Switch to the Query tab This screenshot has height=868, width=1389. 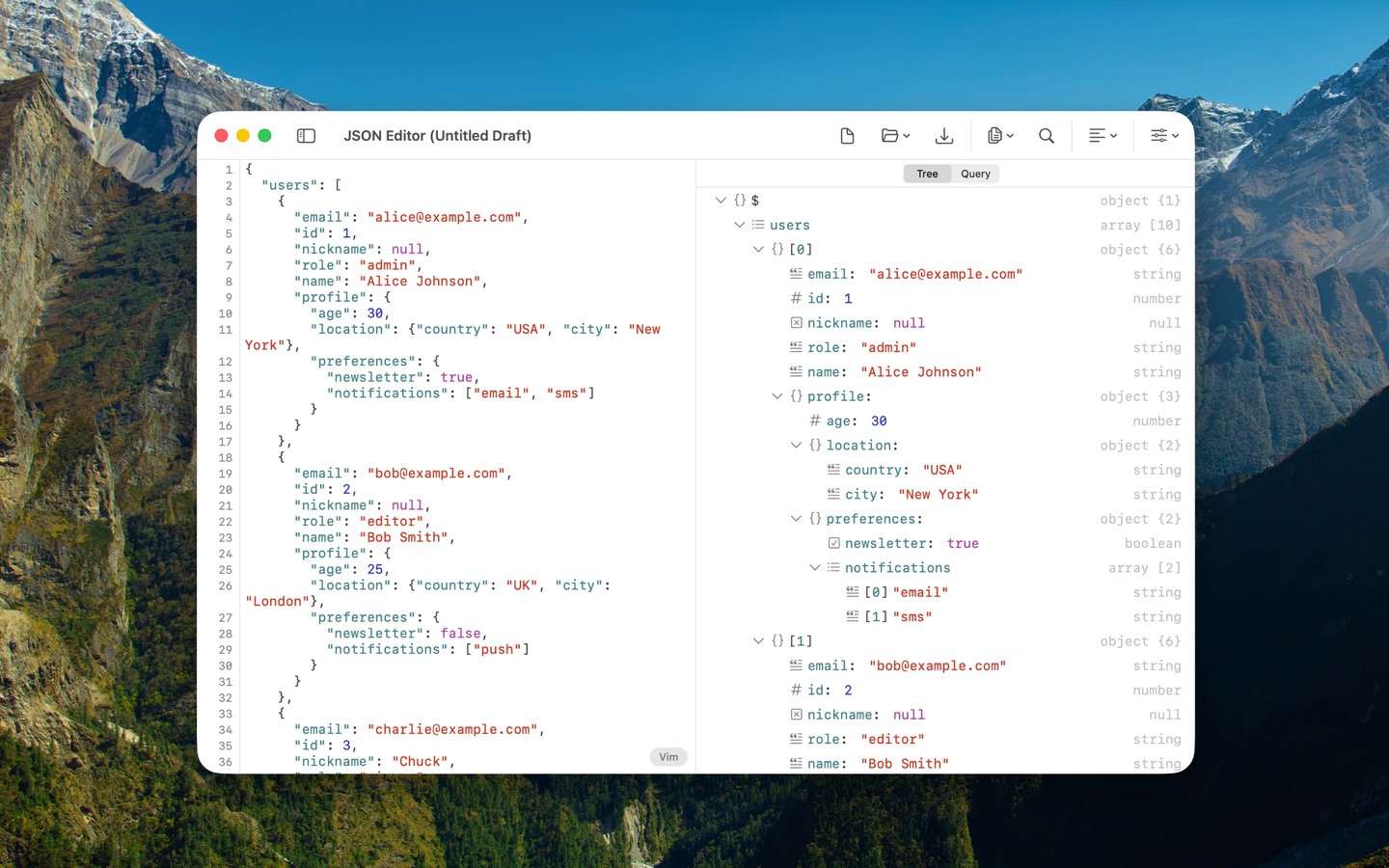[975, 174]
